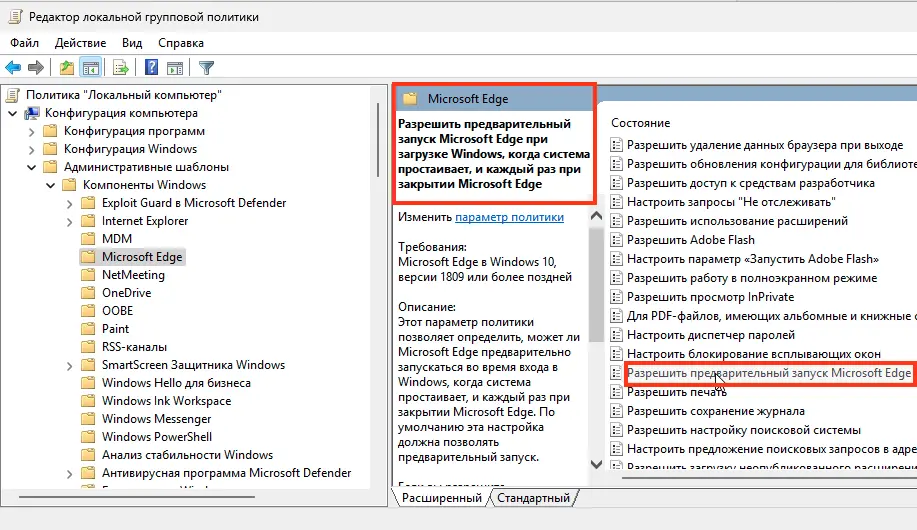Select policy Разрешить настройку поисковой системы
The width and height of the screenshot is (917, 530).
(x=744, y=431)
